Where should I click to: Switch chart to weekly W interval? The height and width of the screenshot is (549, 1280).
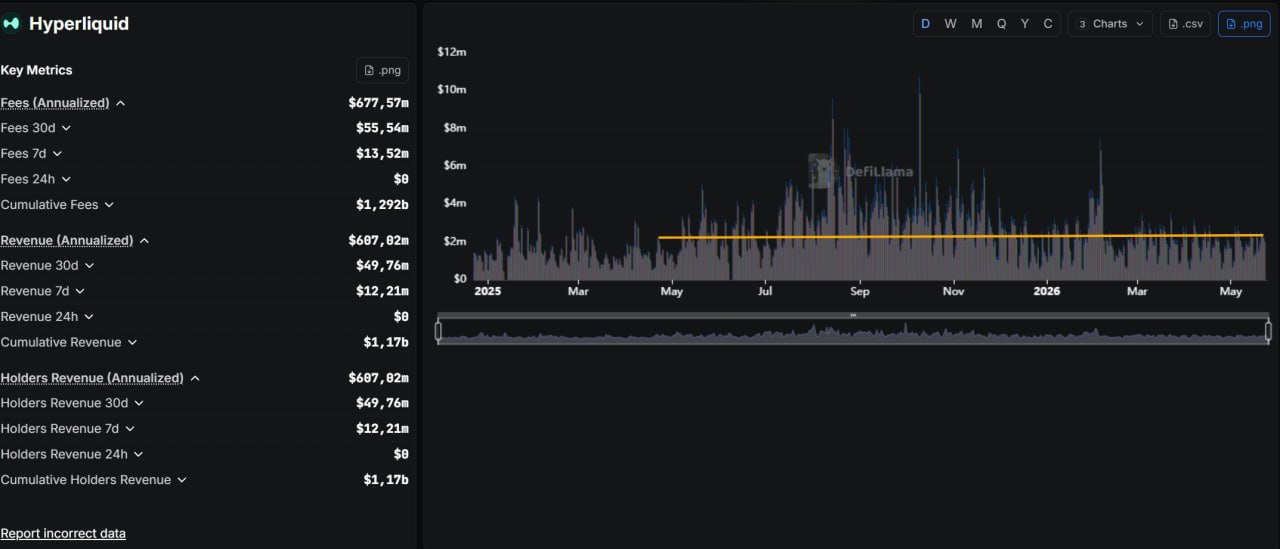click(x=950, y=24)
